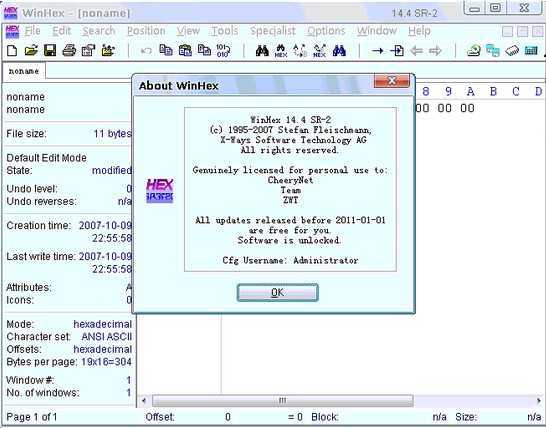
Task: Open the Options menu
Action: pos(326,31)
